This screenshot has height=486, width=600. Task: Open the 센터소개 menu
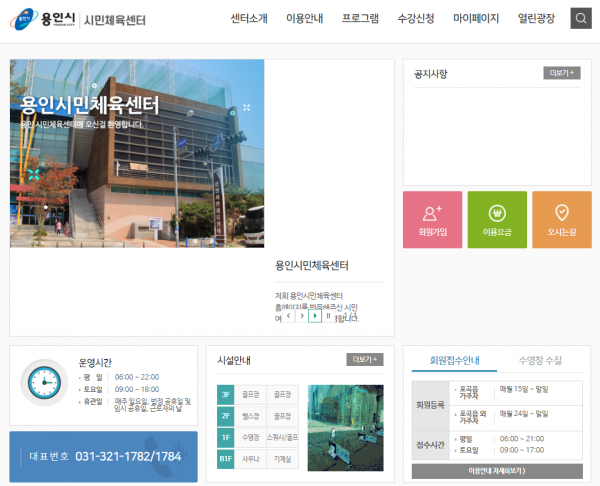click(x=248, y=18)
